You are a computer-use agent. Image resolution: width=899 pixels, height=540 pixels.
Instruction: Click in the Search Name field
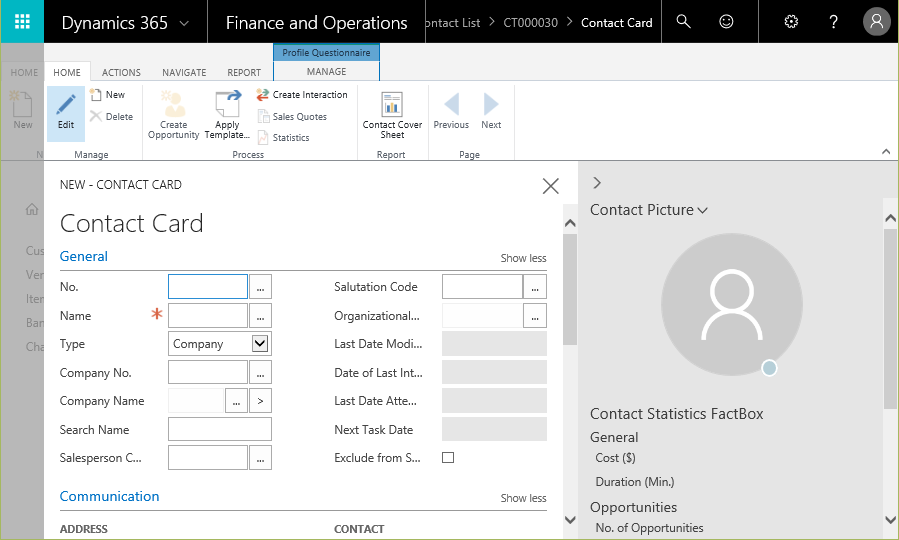(220, 429)
